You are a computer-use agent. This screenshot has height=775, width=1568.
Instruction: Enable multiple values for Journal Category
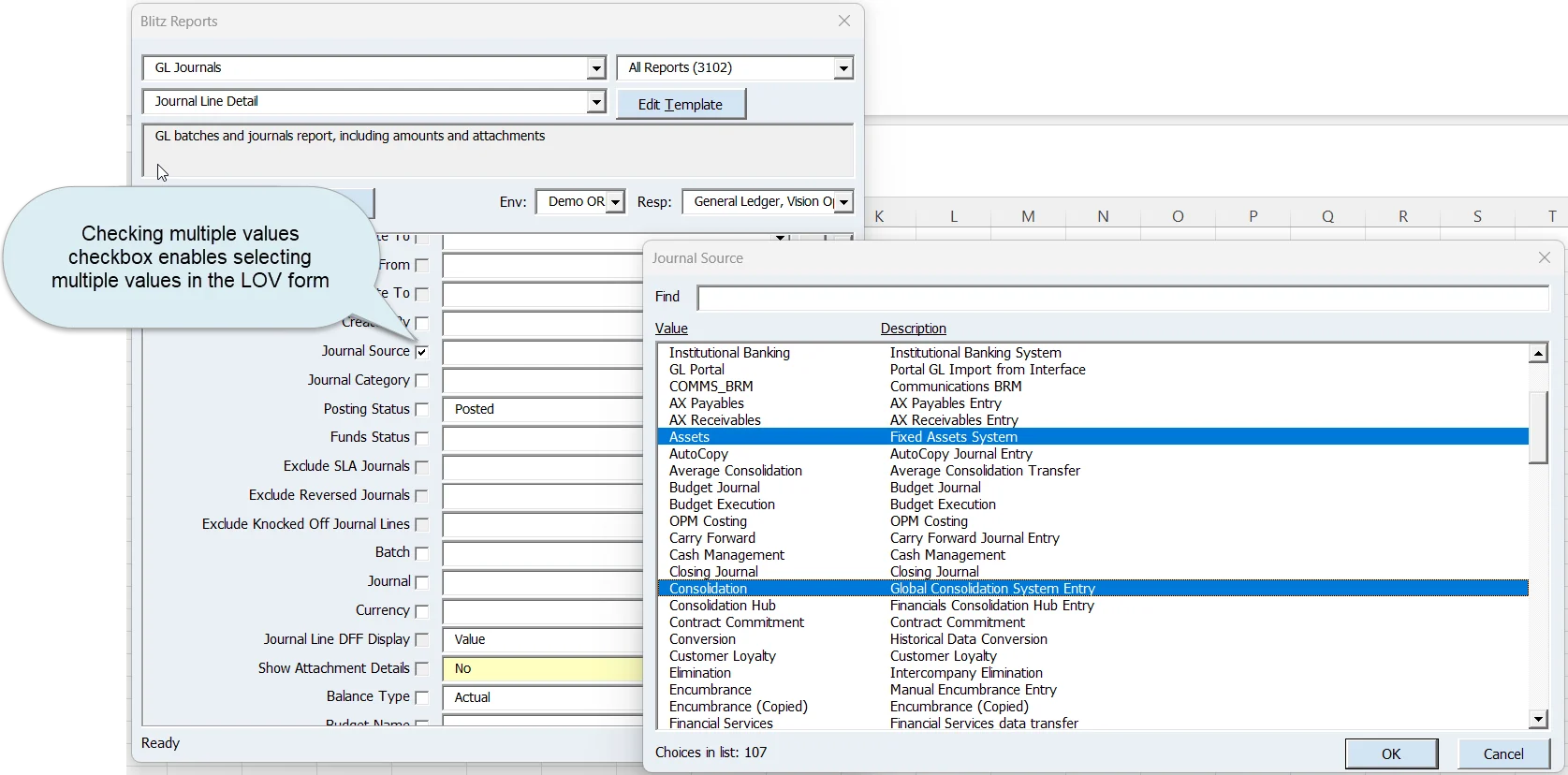pyautogui.click(x=421, y=381)
